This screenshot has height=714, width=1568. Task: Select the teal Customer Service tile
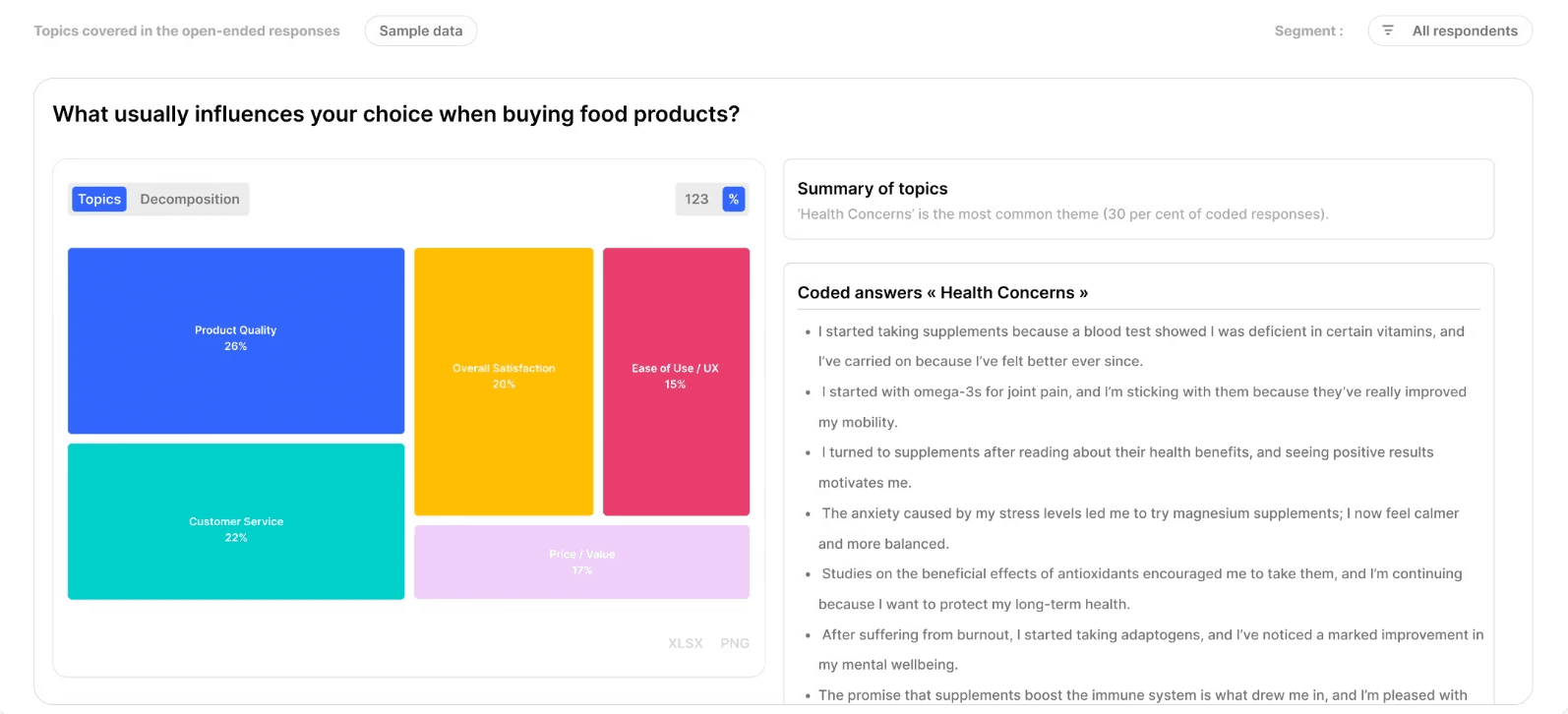click(x=236, y=521)
